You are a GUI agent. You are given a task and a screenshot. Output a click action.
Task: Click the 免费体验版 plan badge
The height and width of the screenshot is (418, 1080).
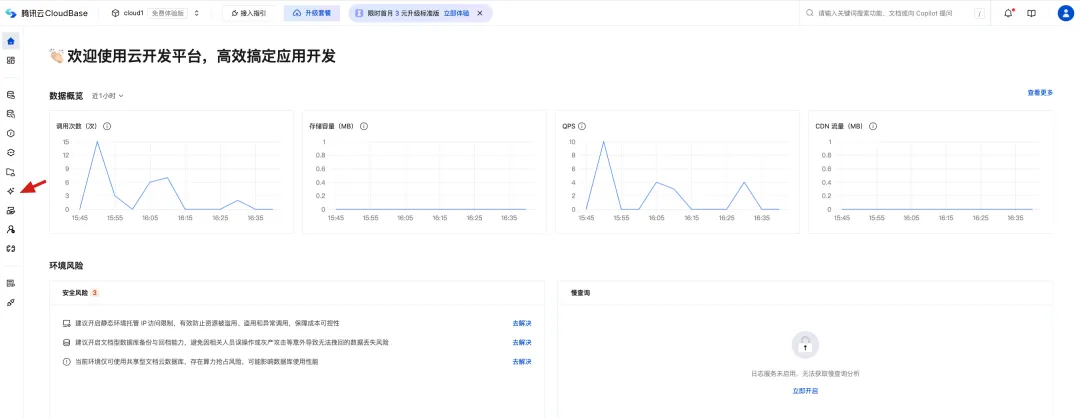pos(167,13)
